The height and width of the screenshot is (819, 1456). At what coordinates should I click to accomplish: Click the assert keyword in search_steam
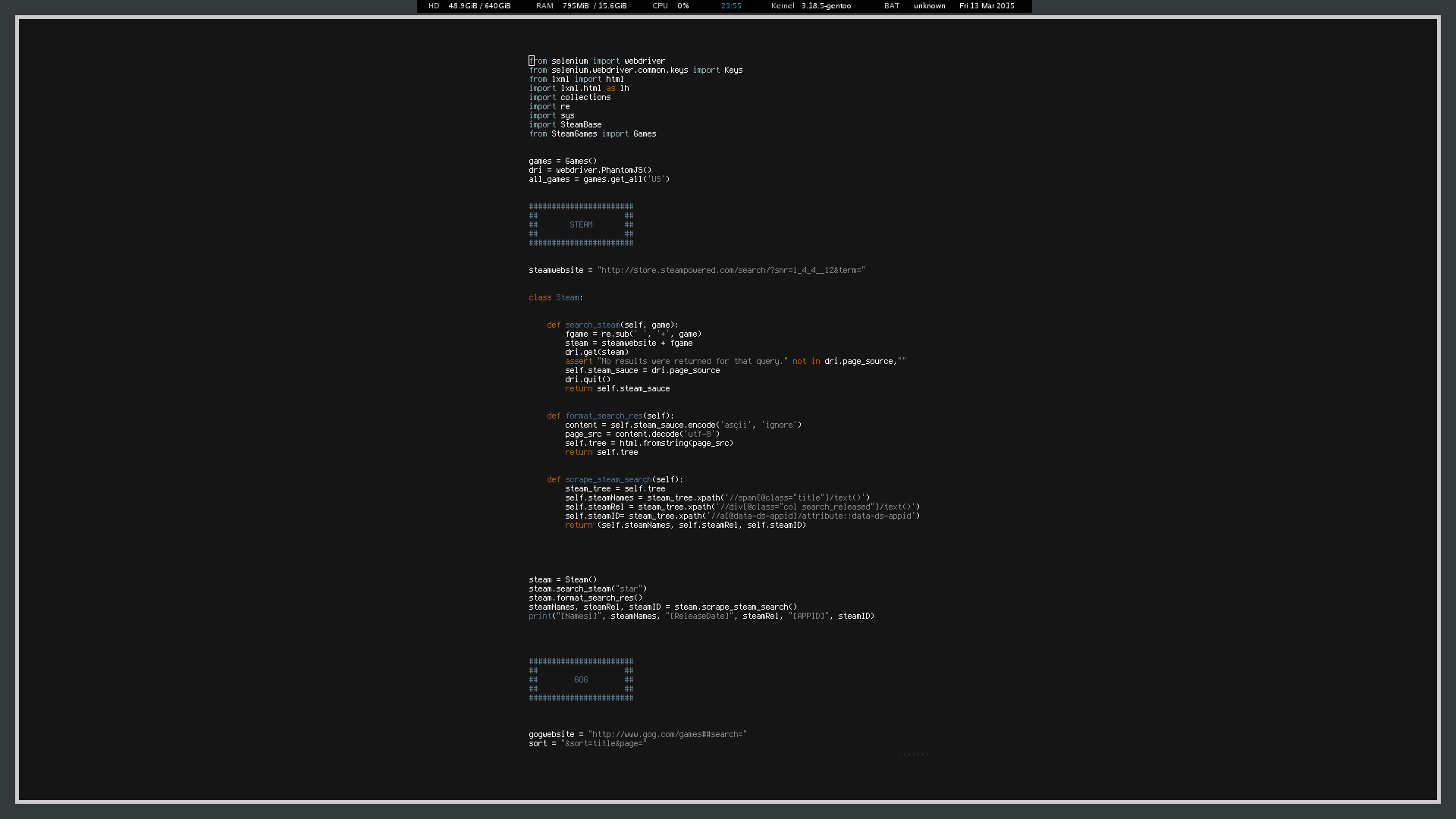point(578,361)
